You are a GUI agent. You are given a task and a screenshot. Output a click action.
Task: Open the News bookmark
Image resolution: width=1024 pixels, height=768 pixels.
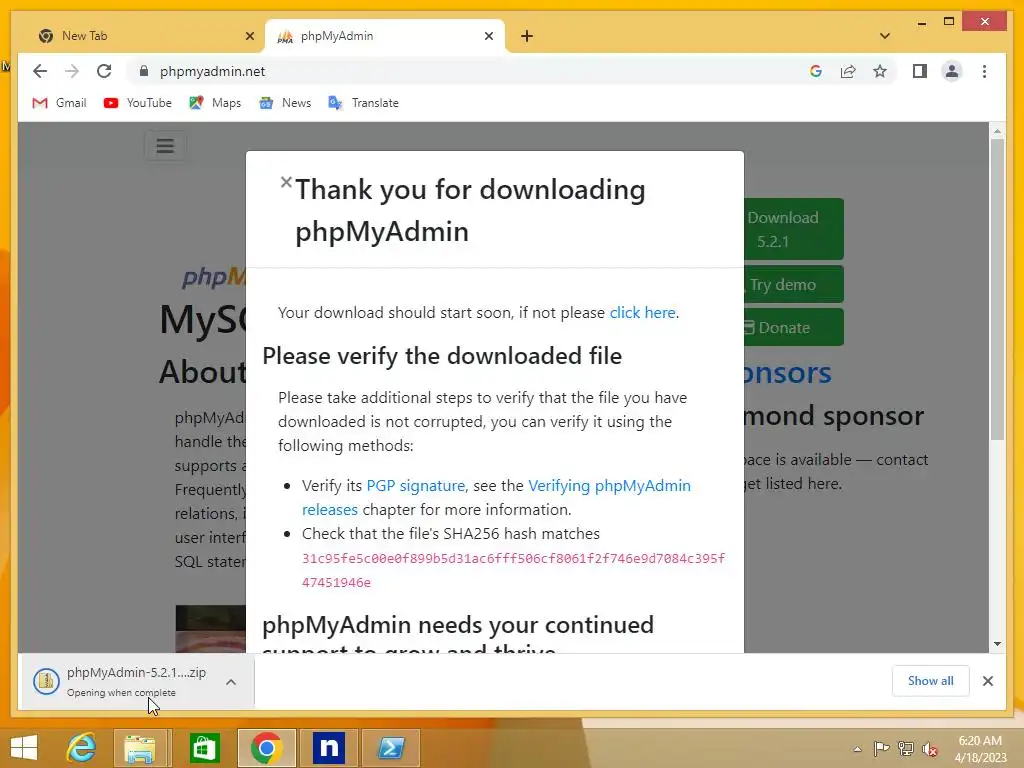pyautogui.click(x=285, y=103)
